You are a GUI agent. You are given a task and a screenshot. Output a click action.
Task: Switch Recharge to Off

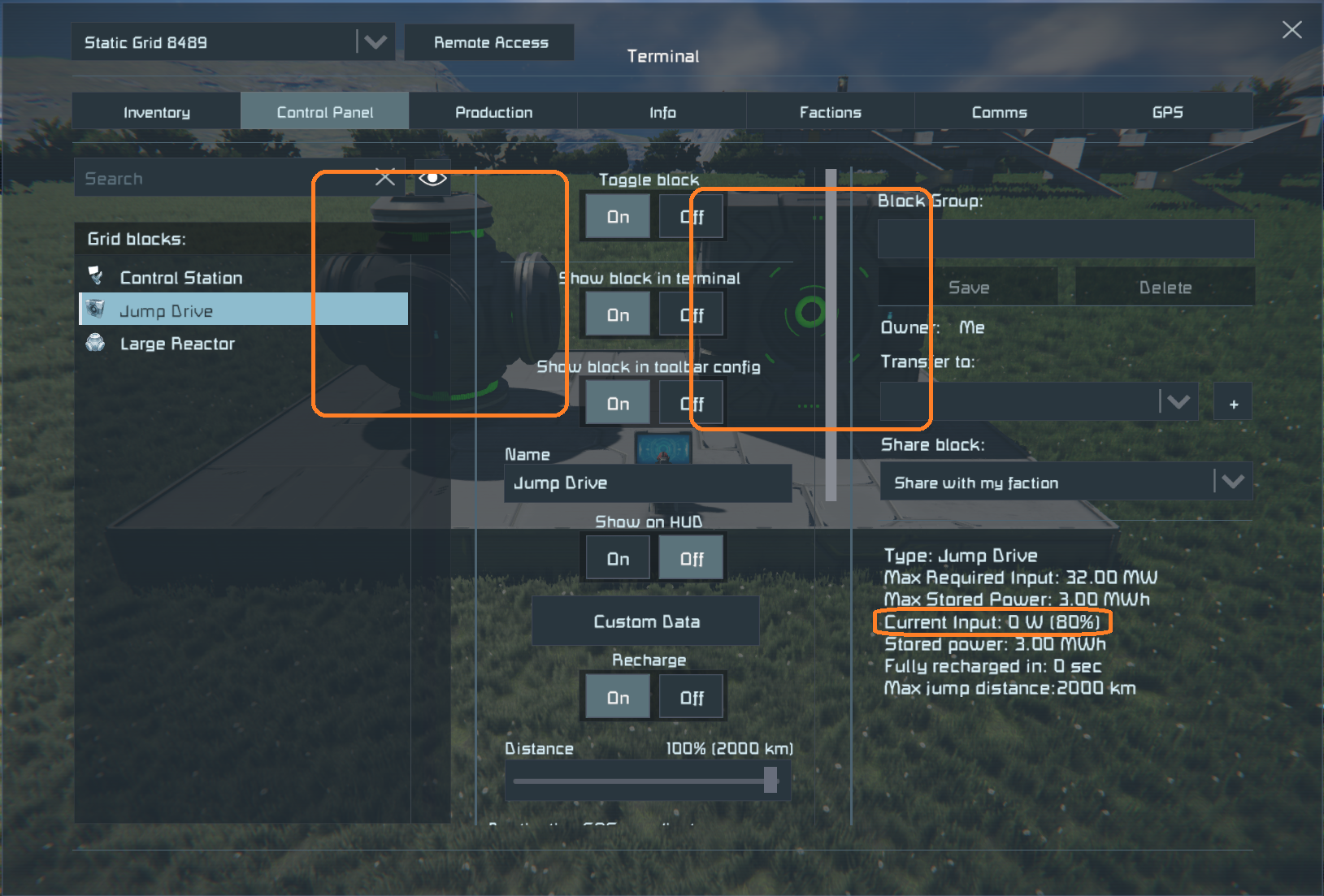pos(691,698)
